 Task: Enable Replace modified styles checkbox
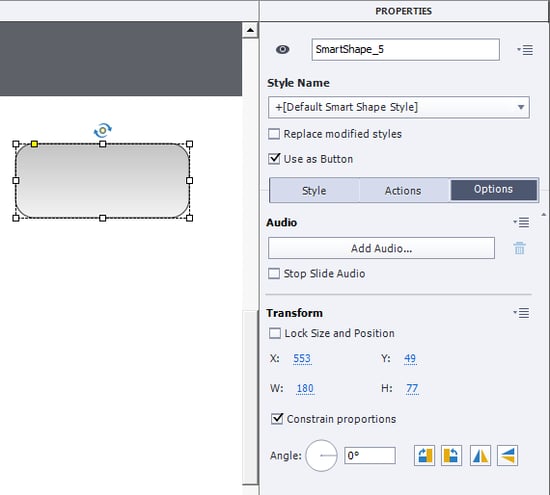tap(274, 134)
